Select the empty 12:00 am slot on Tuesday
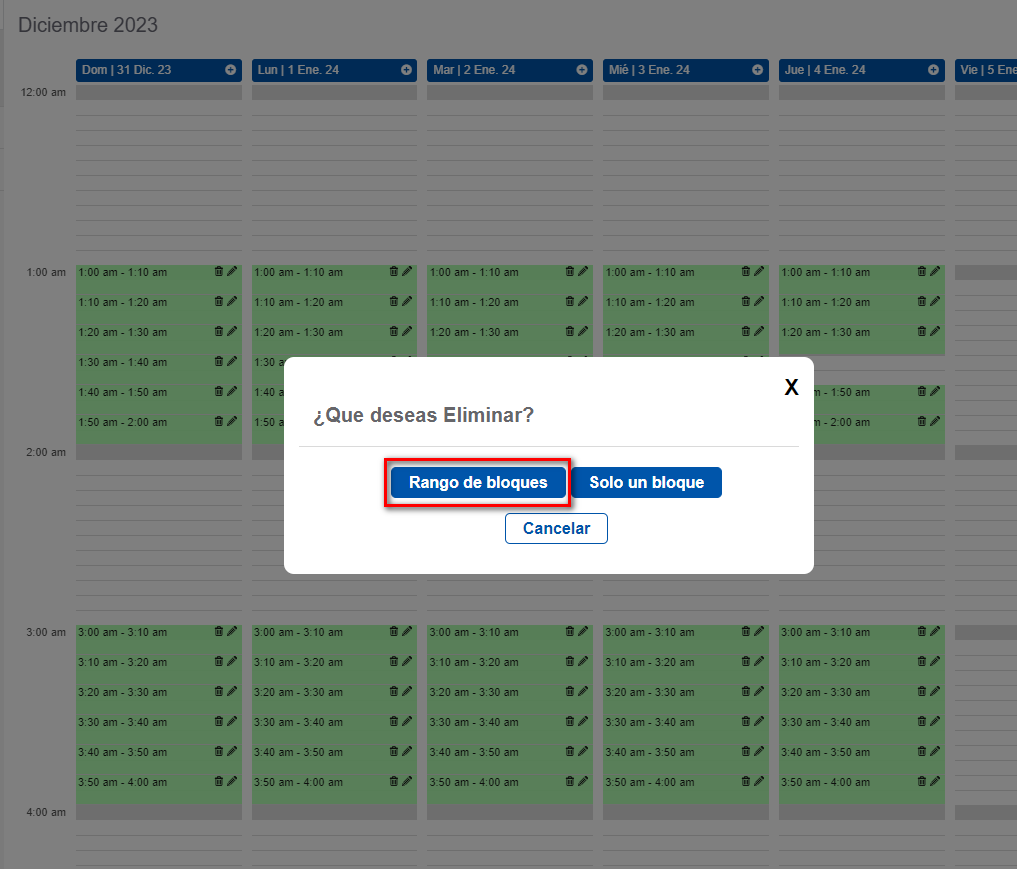This screenshot has height=869, width=1017. (510, 92)
